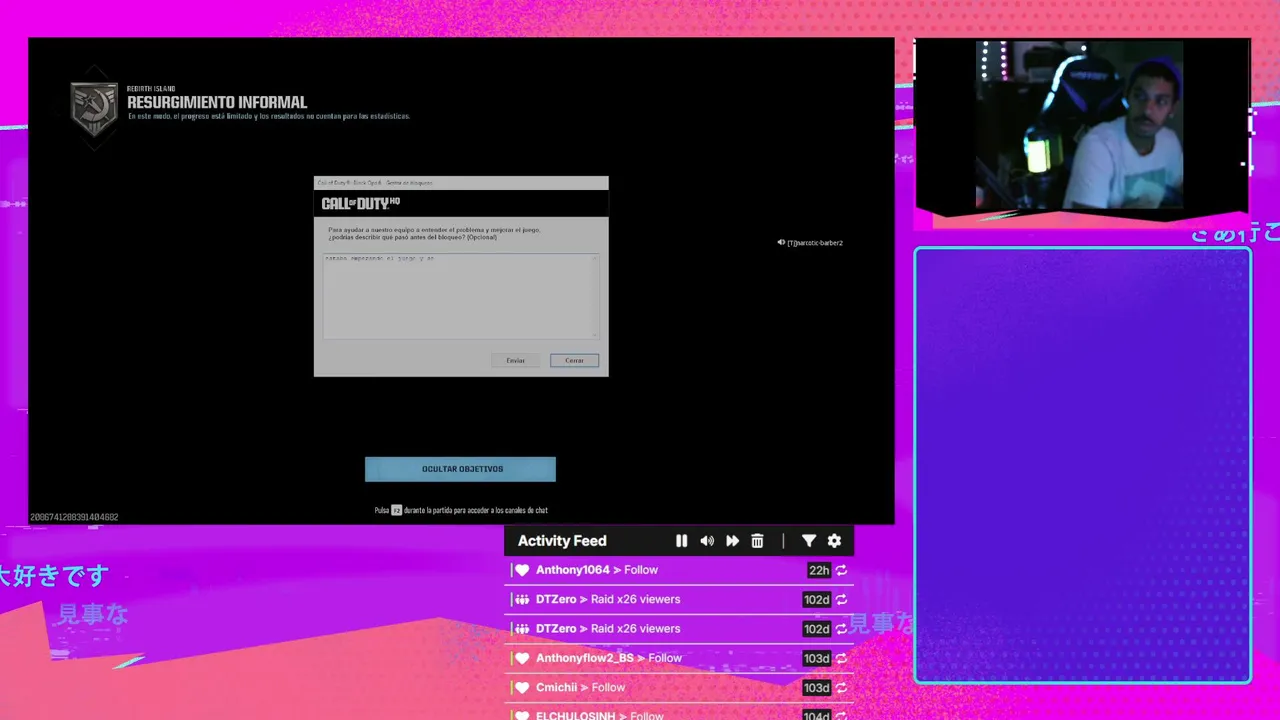Replay the Cmichii follow alert
This screenshot has width=1280, height=720.
coord(841,688)
